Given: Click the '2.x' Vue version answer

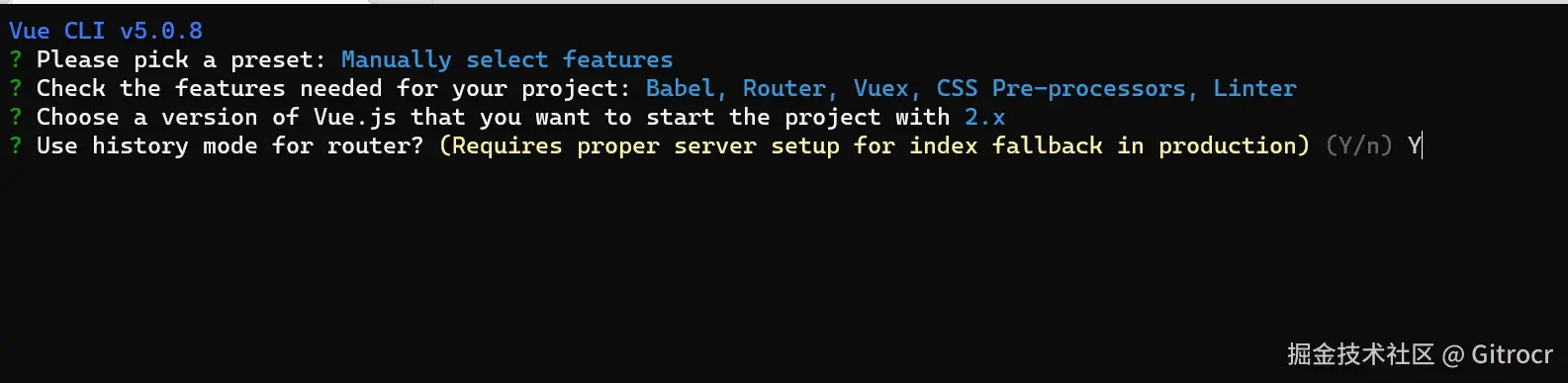Looking at the screenshot, I should point(984,117).
